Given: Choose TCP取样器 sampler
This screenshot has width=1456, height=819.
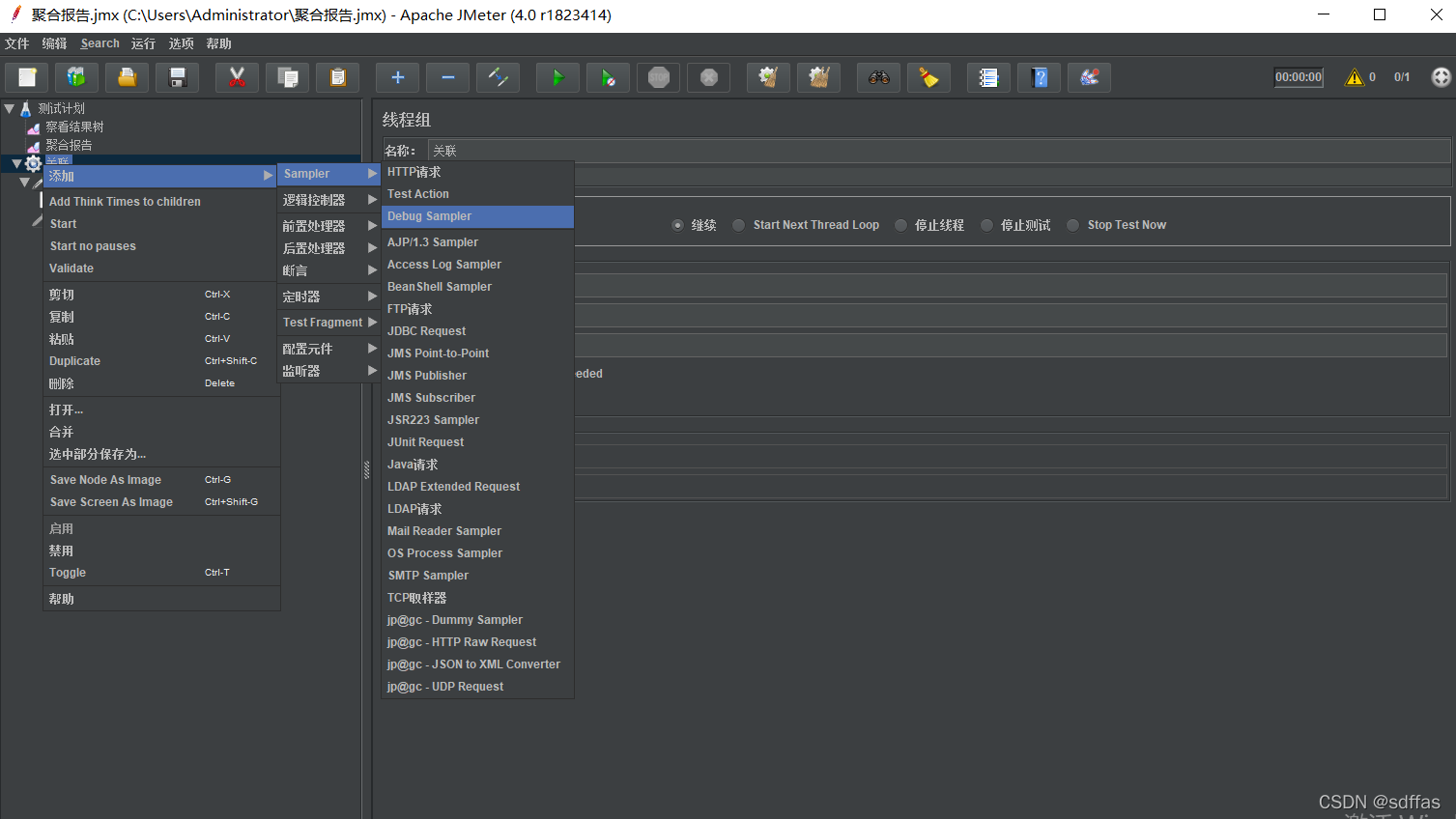Looking at the screenshot, I should [x=478, y=598].
